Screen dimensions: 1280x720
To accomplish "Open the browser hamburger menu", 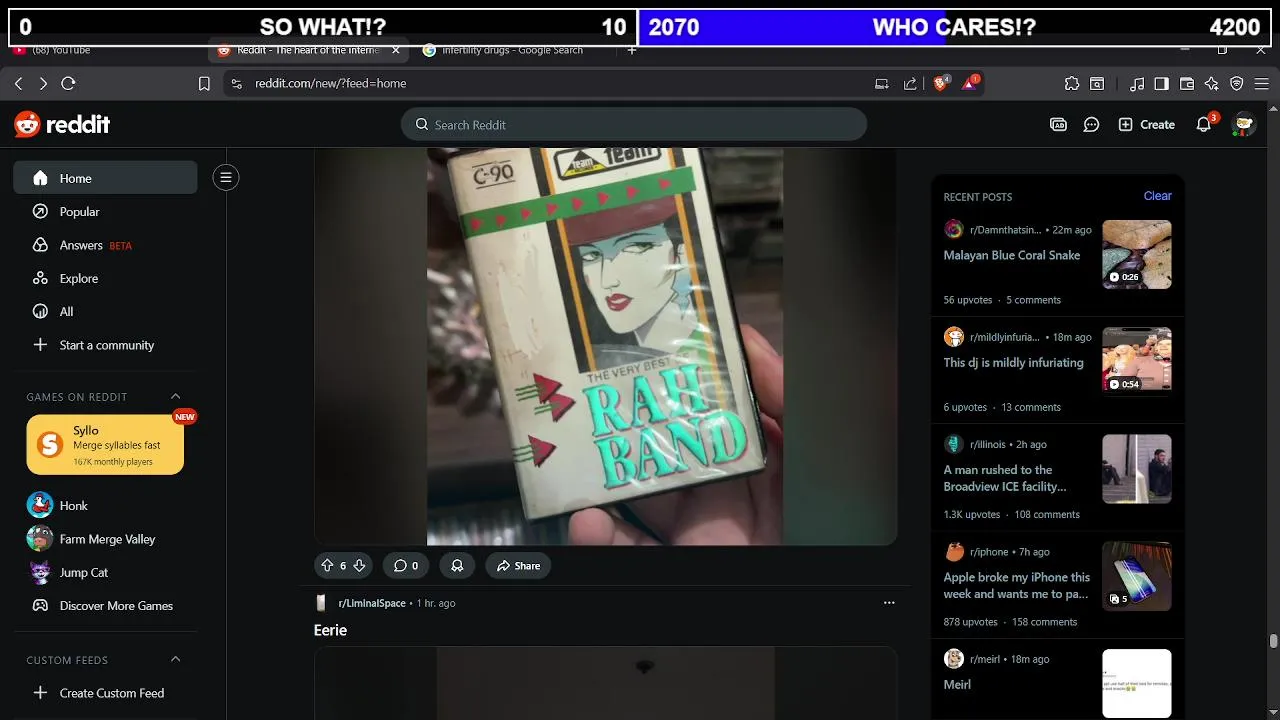I will pos(1261,84).
